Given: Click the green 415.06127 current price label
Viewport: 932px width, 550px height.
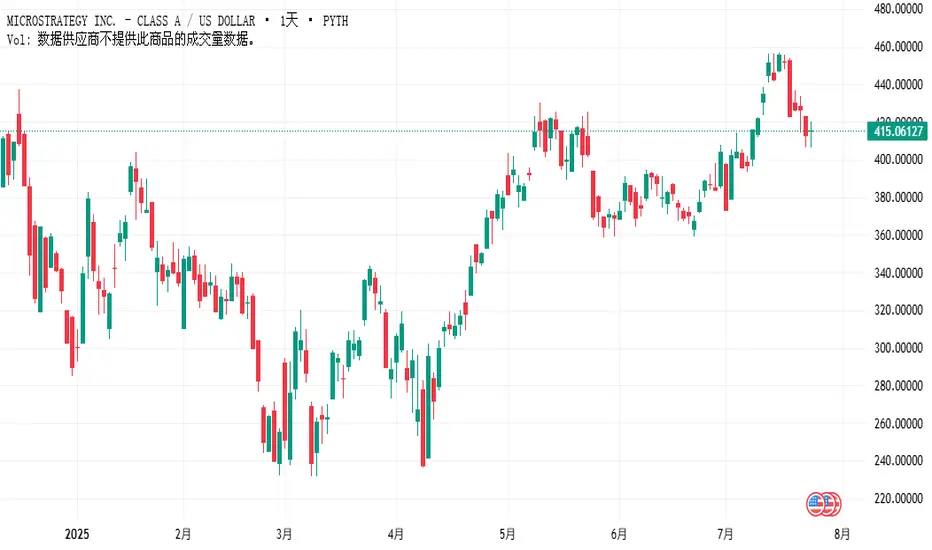Looking at the screenshot, I should click(896, 131).
